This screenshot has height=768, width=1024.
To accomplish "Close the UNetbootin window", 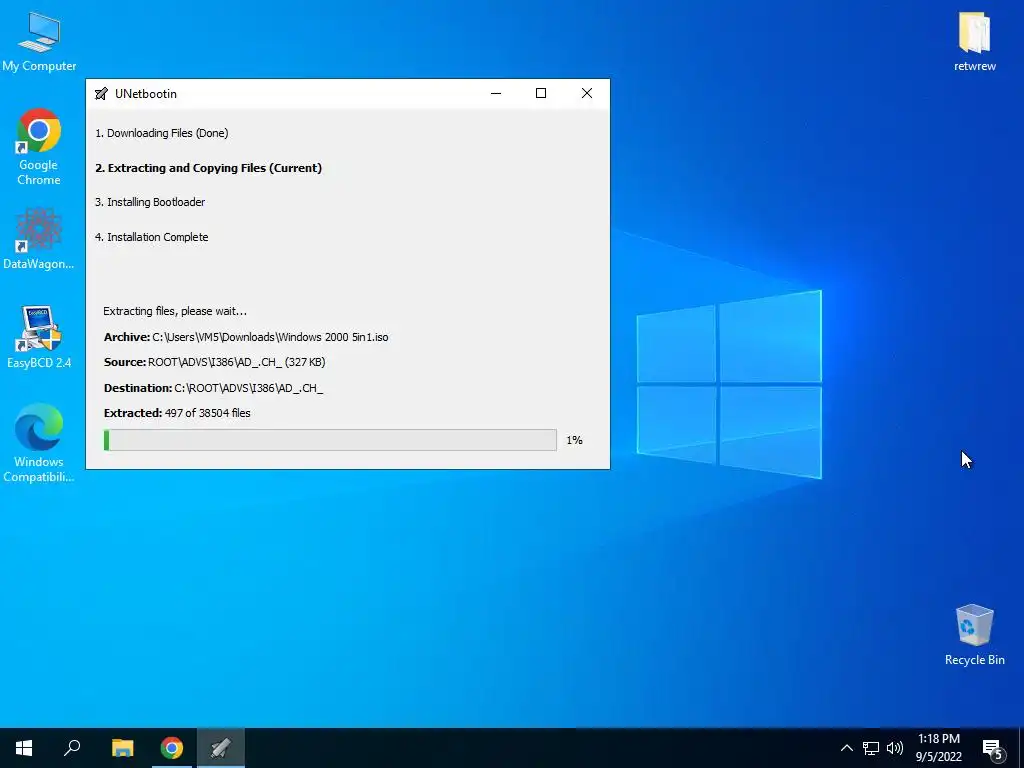I will 586,93.
